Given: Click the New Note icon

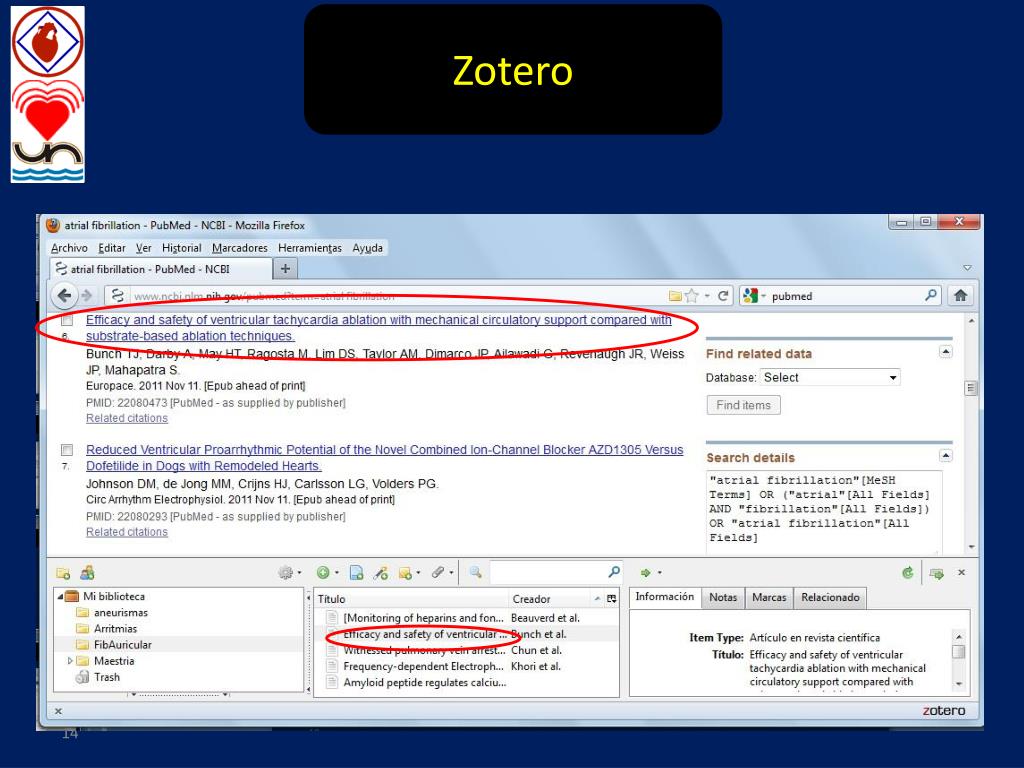Looking at the screenshot, I should [x=405, y=573].
